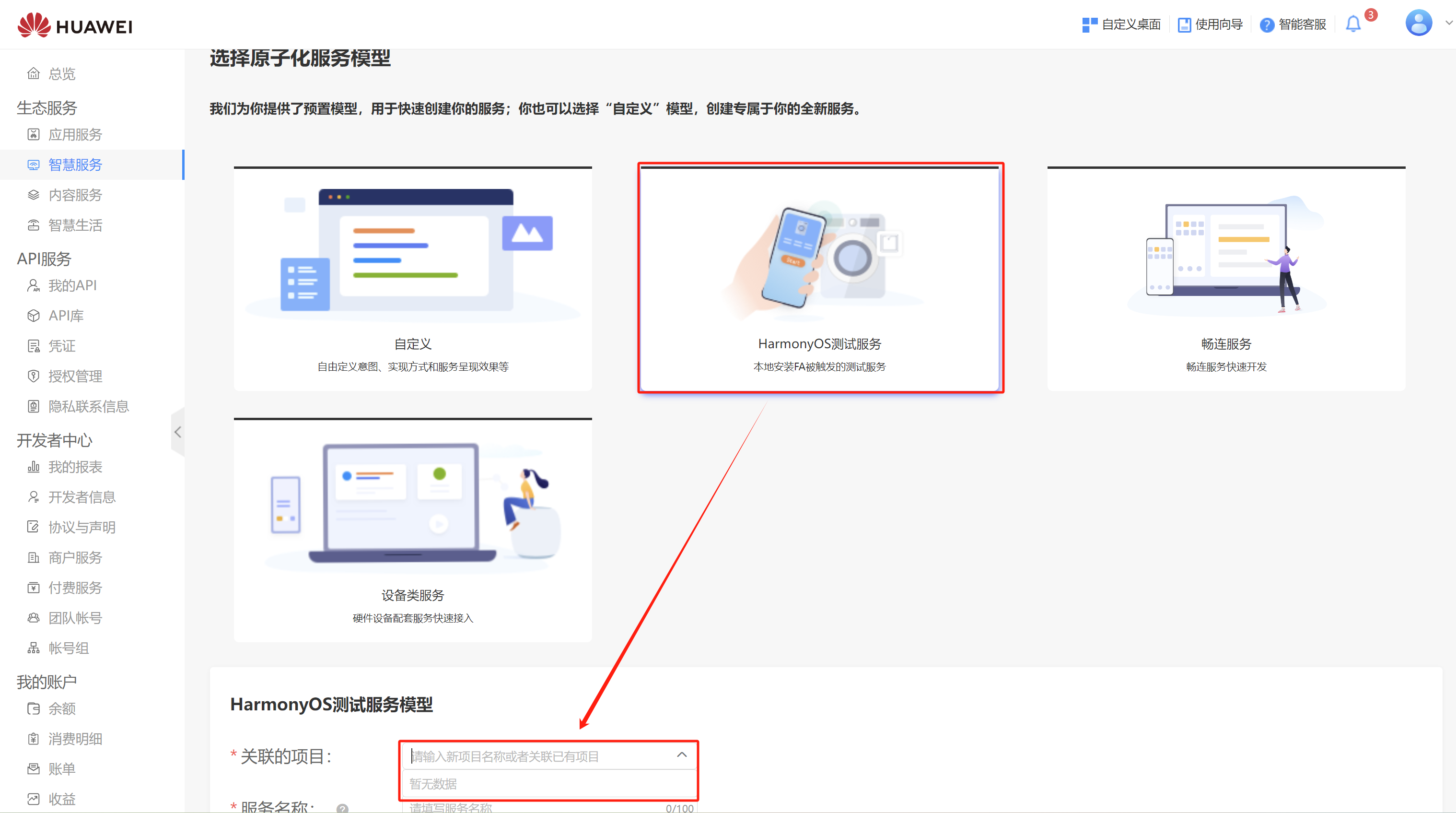This screenshot has height=813, width=1456.
Task: Click the 账单 bill icon
Action: tap(34, 769)
